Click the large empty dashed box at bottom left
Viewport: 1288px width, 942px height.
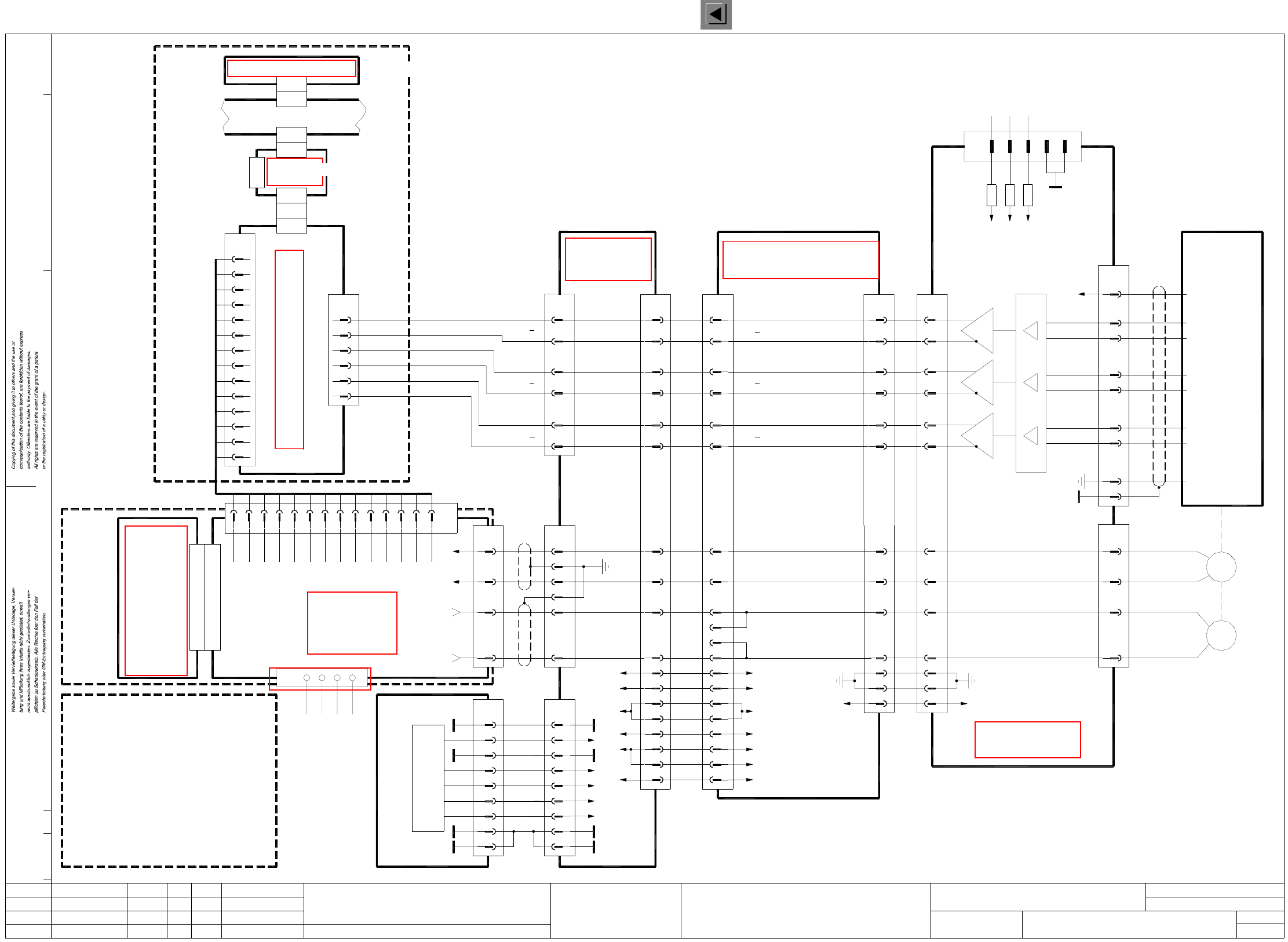coord(169,780)
